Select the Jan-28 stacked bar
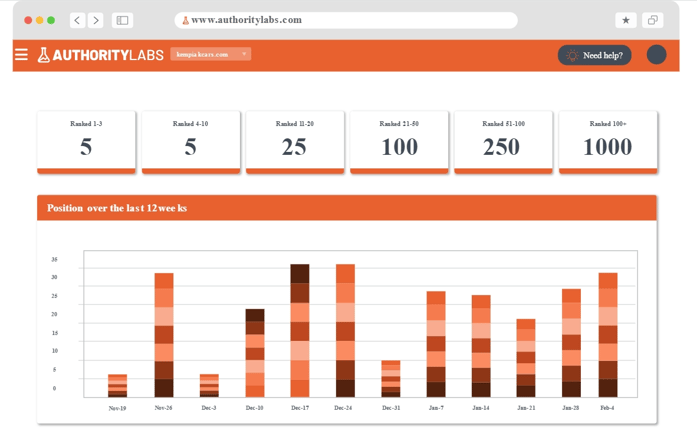 pyautogui.click(x=571, y=343)
